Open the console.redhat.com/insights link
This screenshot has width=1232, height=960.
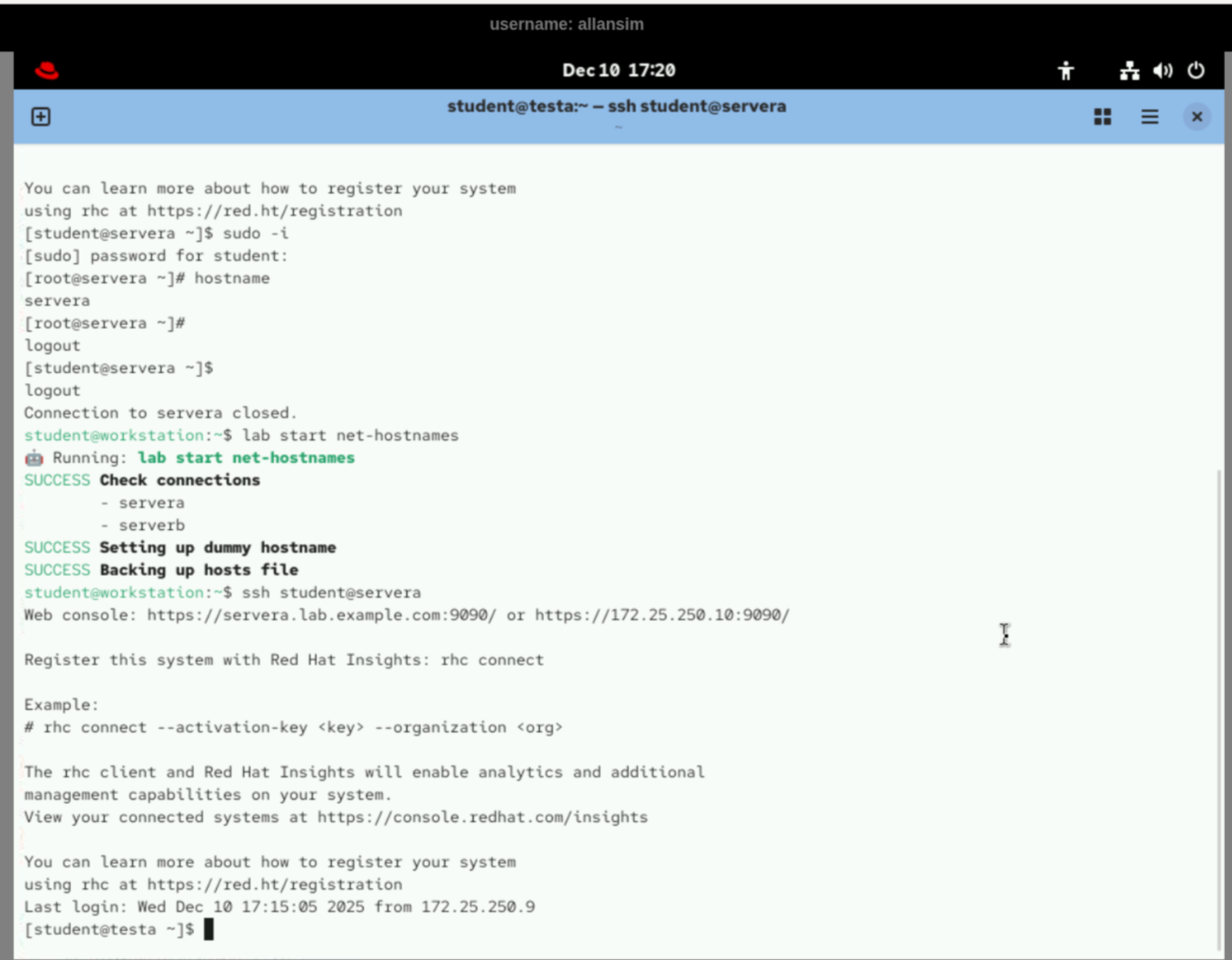coord(482,817)
